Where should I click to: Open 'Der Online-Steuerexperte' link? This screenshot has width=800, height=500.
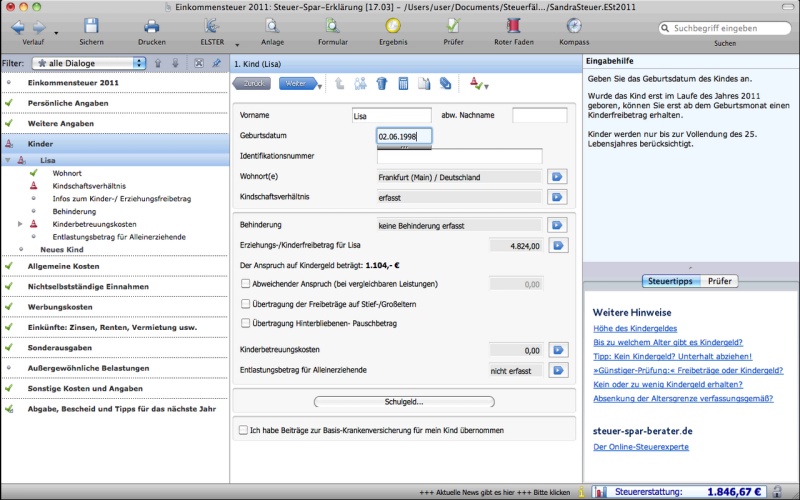point(641,447)
